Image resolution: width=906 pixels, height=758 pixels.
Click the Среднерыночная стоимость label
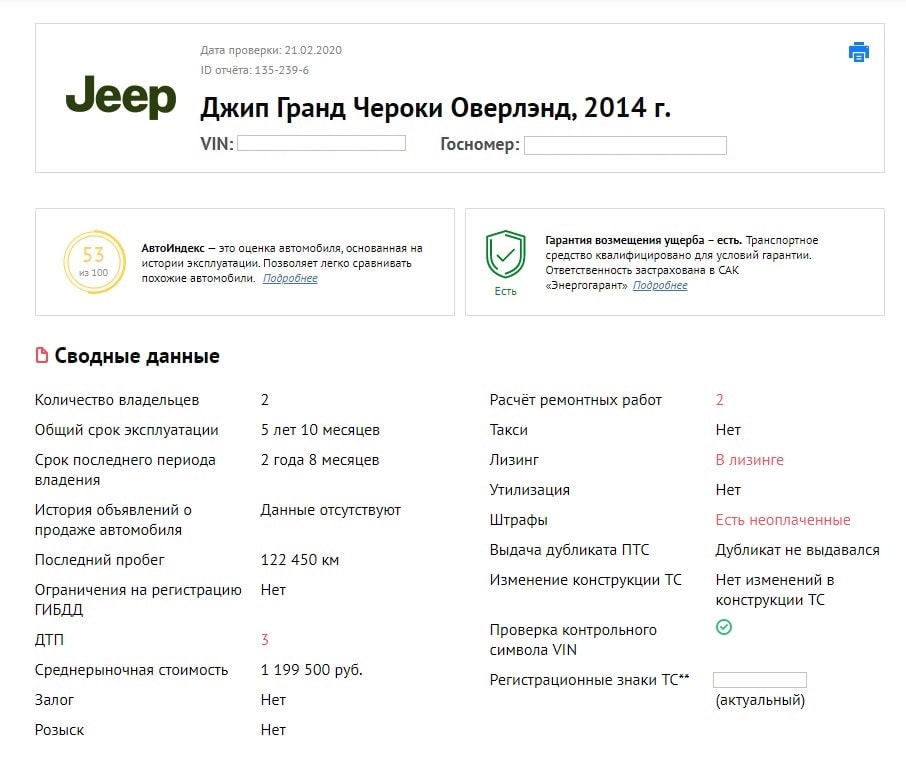pyautogui.click(x=131, y=670)
